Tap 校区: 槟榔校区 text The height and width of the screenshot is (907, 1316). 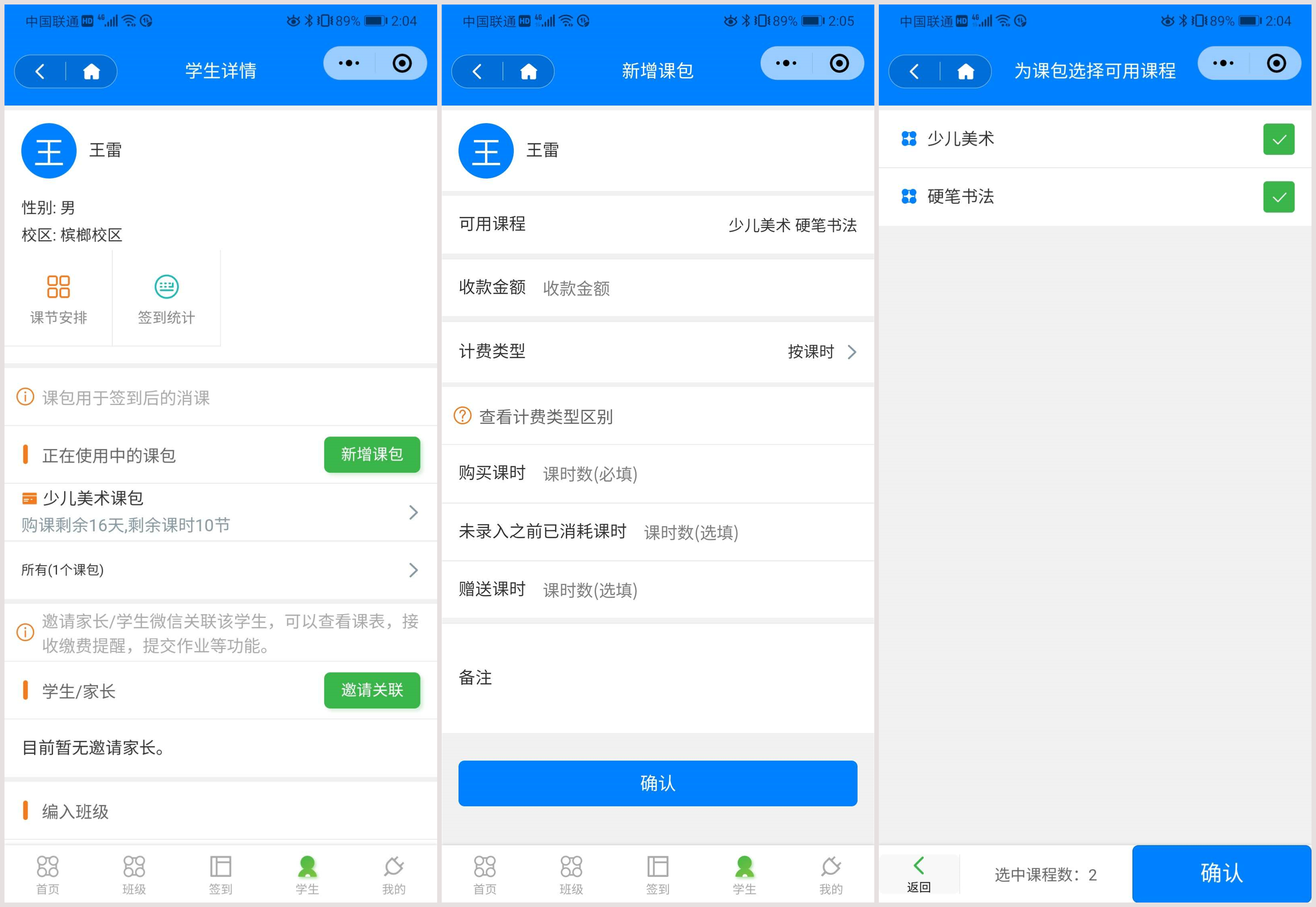72,235
